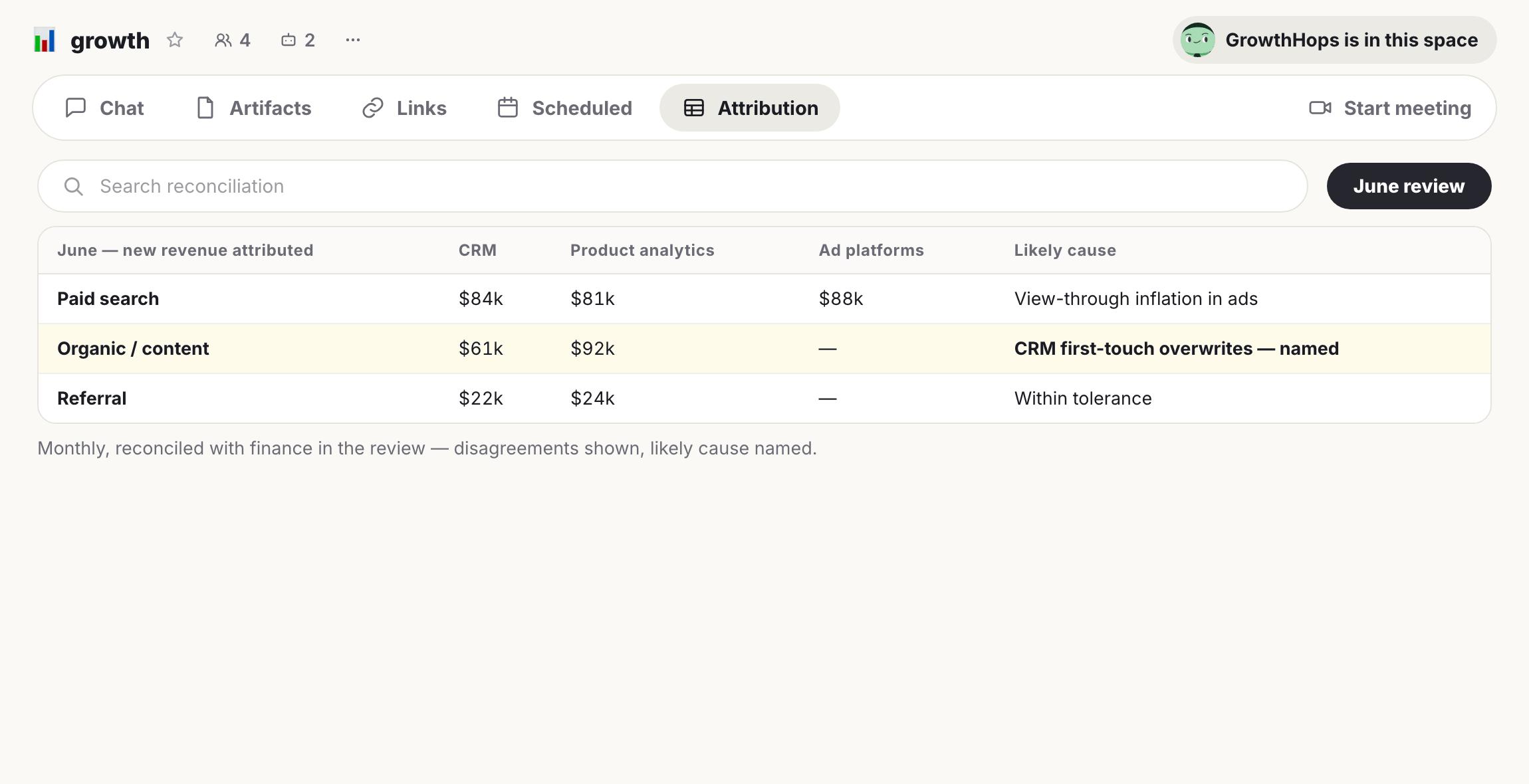This screenshot has width=1529, height=784.
Task: Click the $84k CRM value
Action: click(481, 299)
